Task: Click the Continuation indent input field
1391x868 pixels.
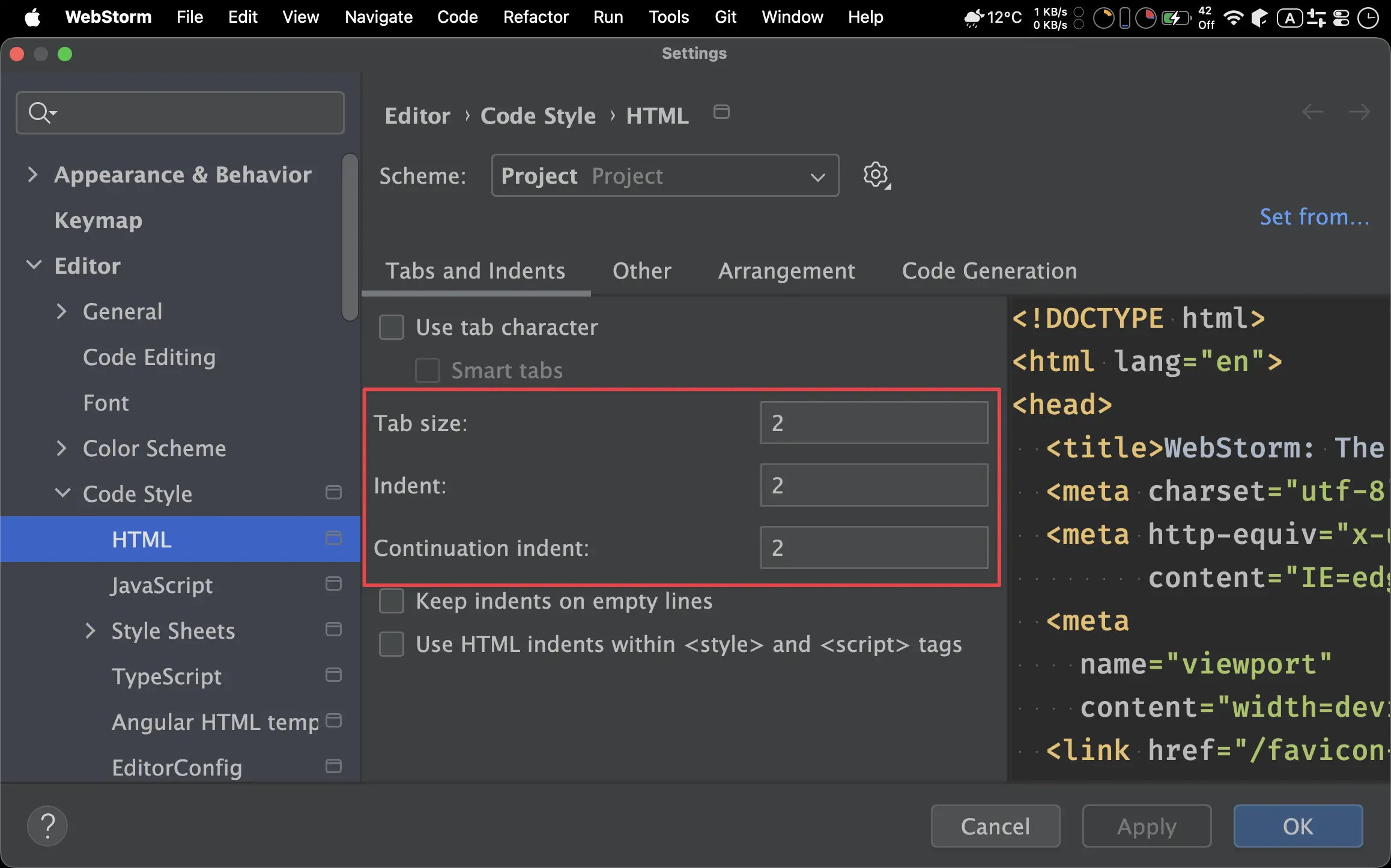Action: pos(873,547)
